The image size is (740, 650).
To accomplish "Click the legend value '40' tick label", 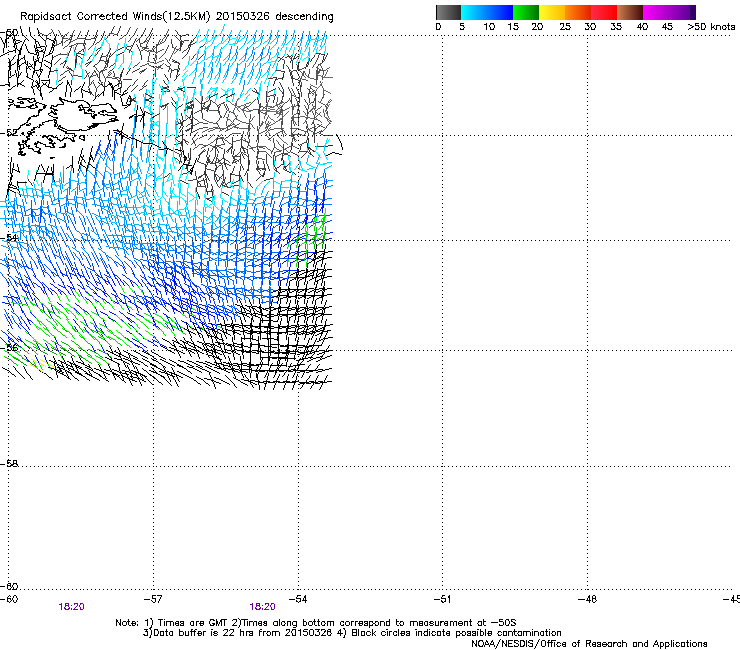I will point(642,27).
